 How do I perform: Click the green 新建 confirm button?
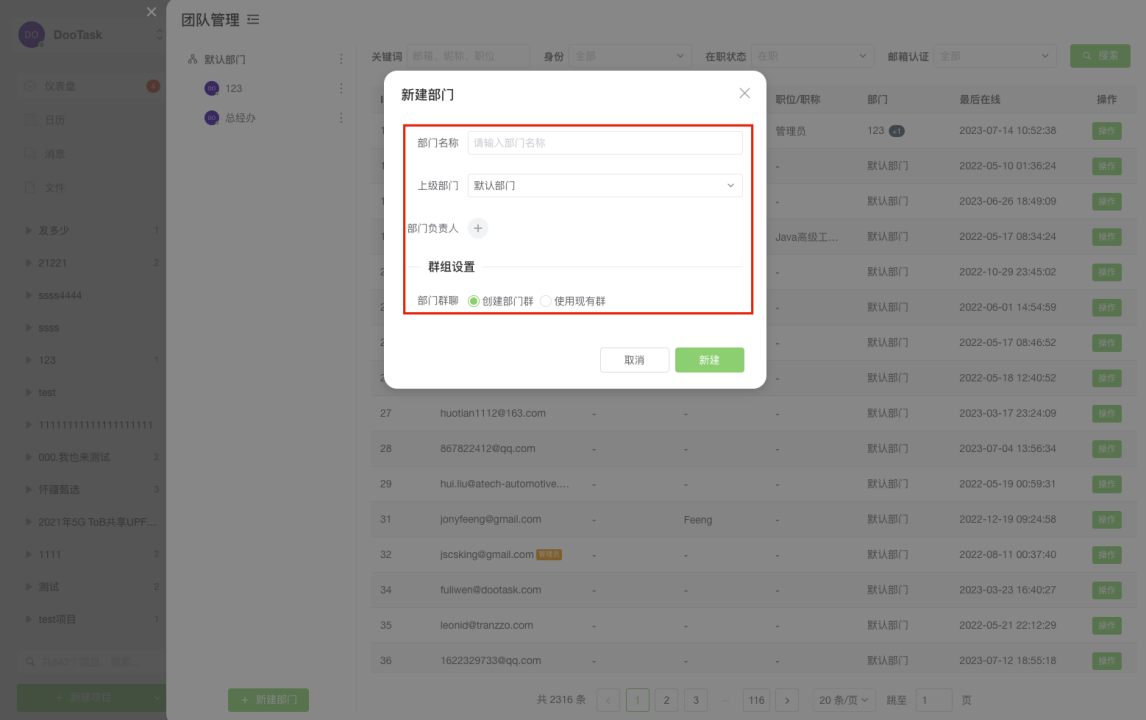pos(709,360)
